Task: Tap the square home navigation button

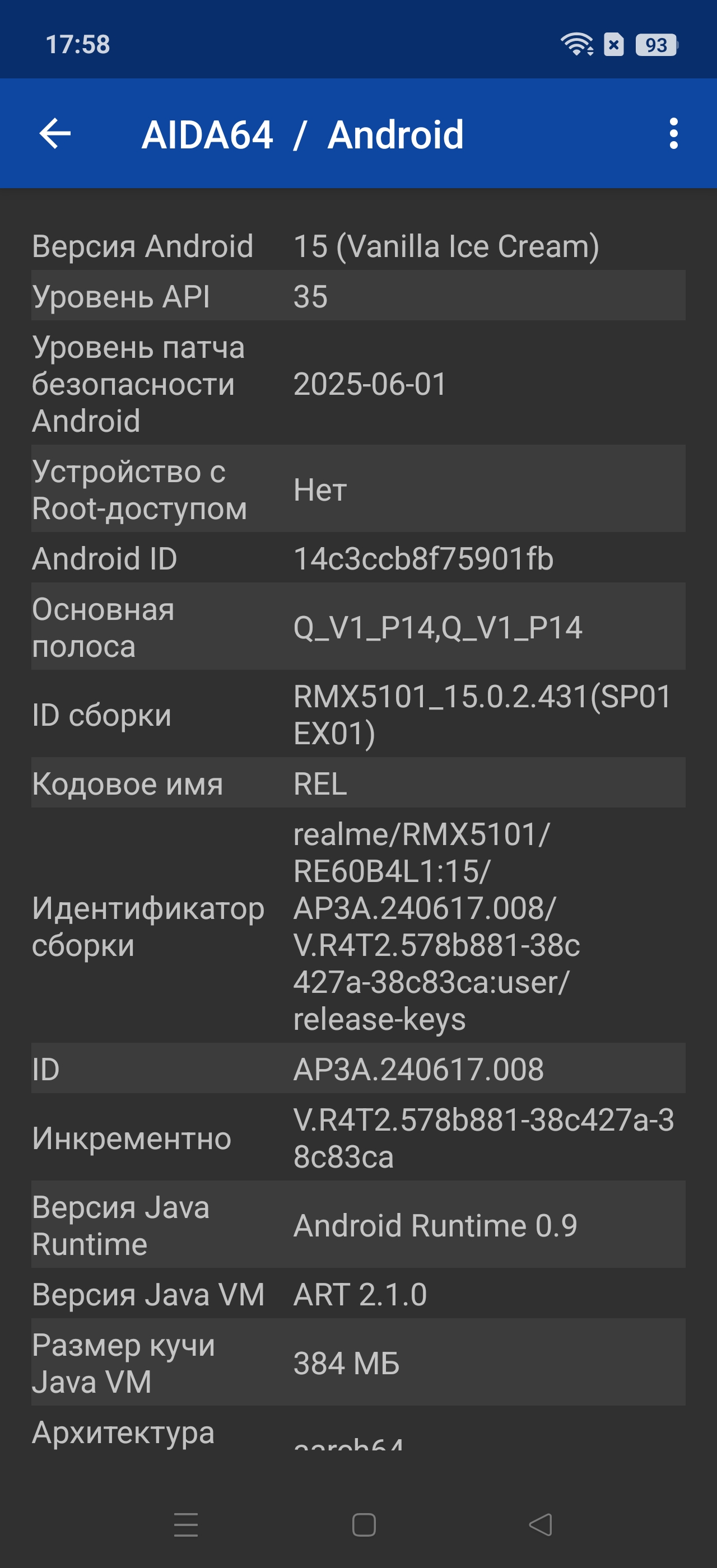Action: [364, 1524]
